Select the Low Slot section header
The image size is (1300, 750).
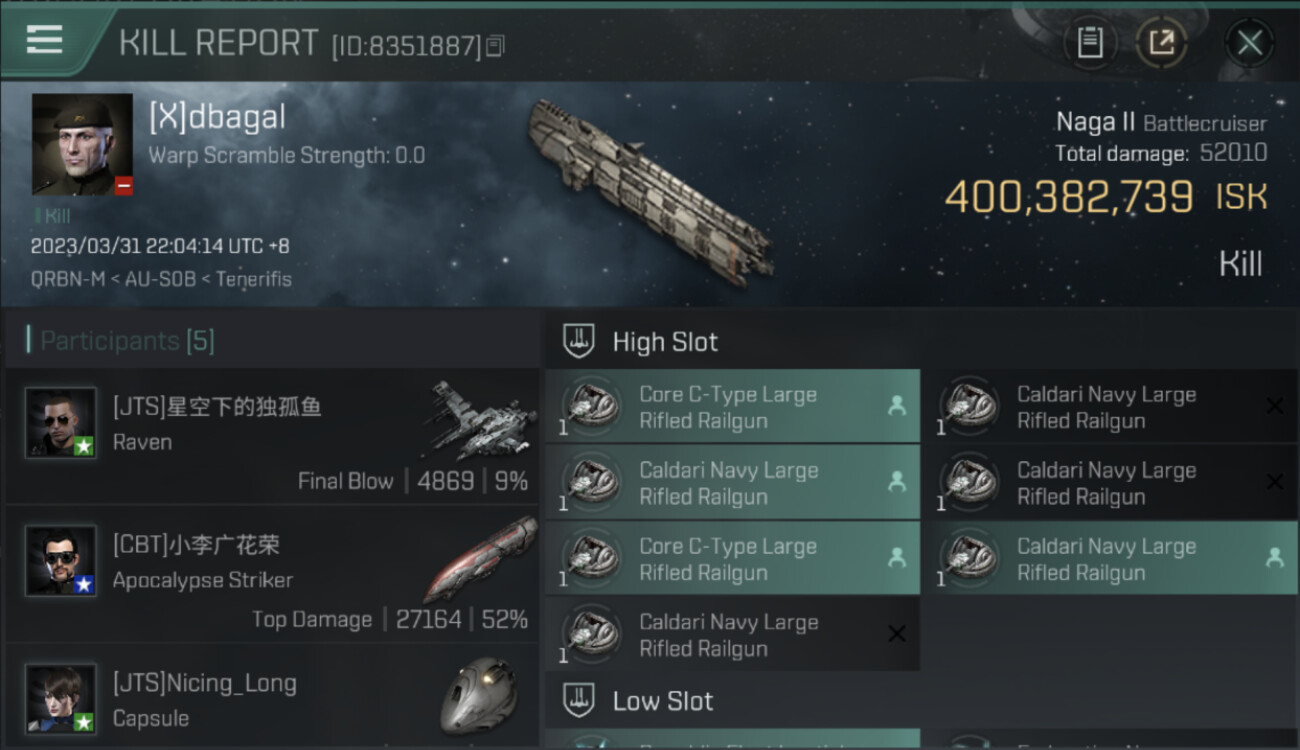pos(662,701)
